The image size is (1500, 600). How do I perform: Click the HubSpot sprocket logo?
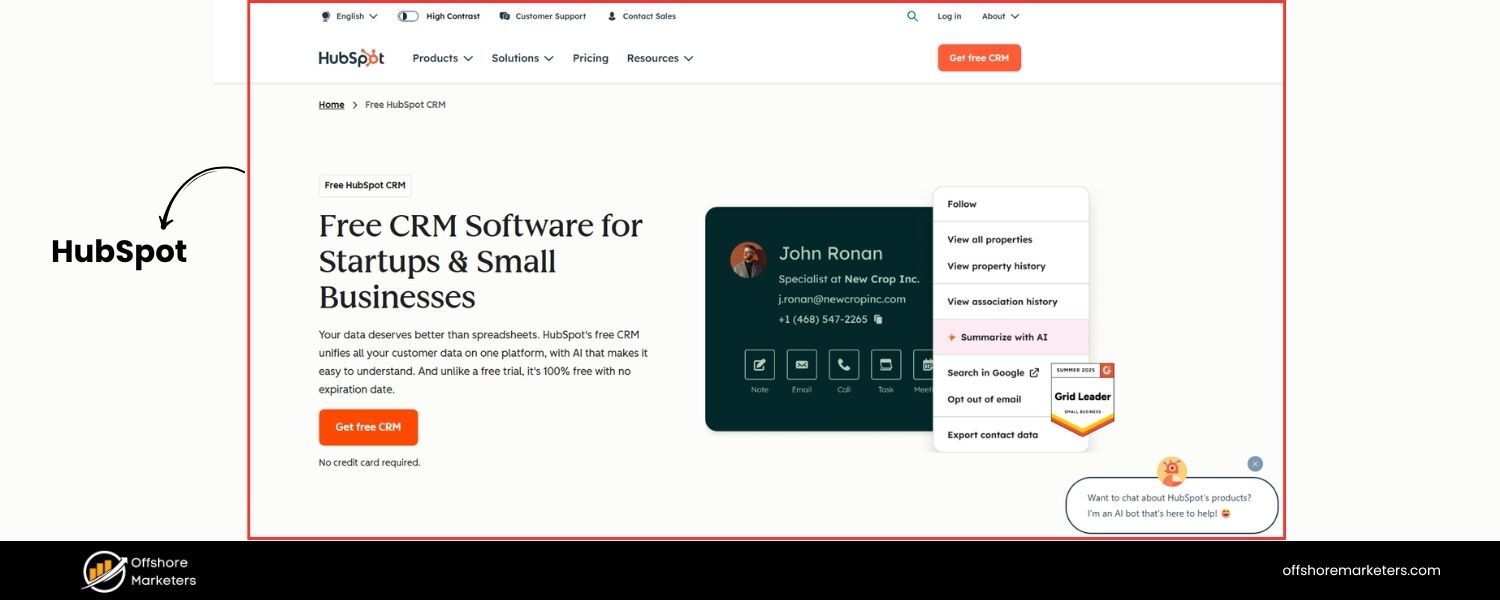tap(373, 57)
